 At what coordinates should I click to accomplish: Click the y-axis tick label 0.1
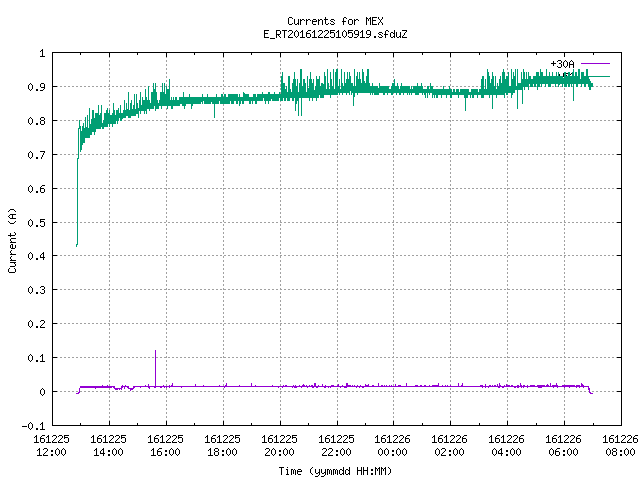(x=36, y=358)
